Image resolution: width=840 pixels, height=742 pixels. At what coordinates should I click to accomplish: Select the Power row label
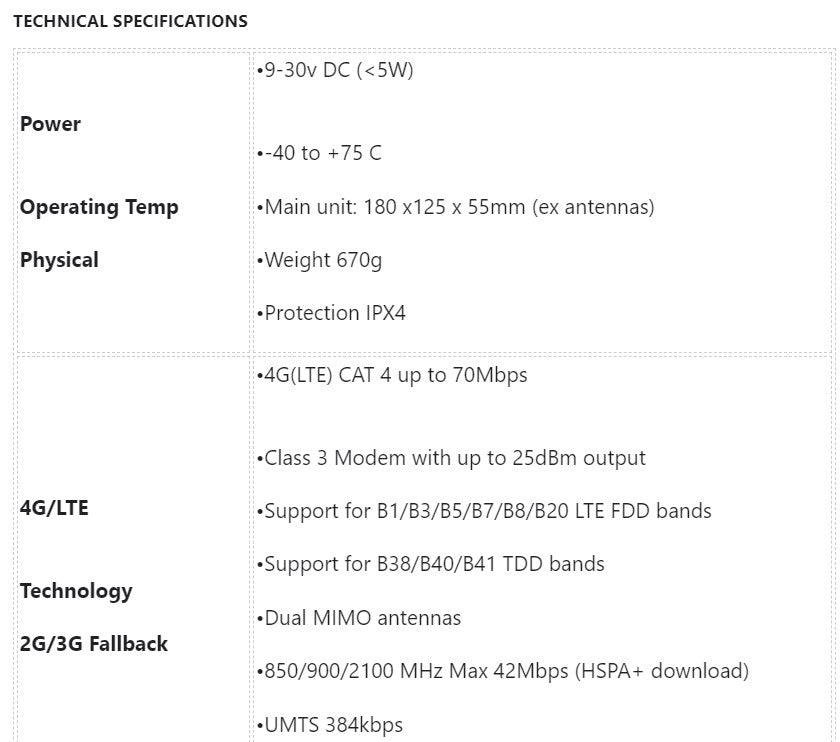50,124
